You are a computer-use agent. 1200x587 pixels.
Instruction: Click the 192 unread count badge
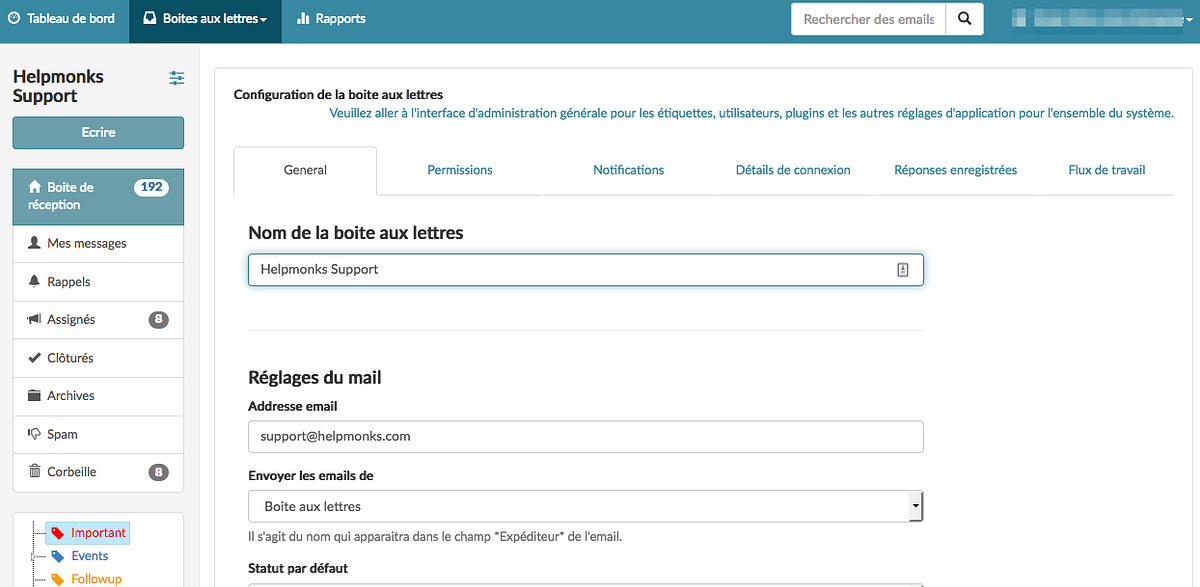151,187
